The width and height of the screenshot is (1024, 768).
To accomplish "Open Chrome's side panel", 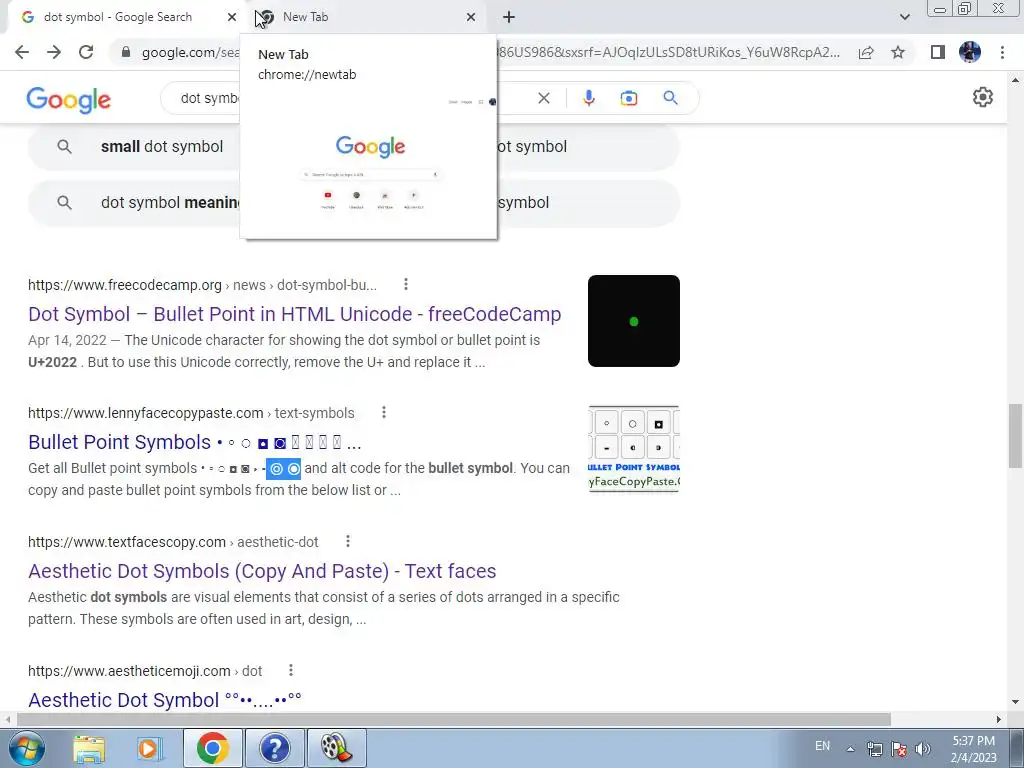I will pyautogui.click(x=938, y=52).
